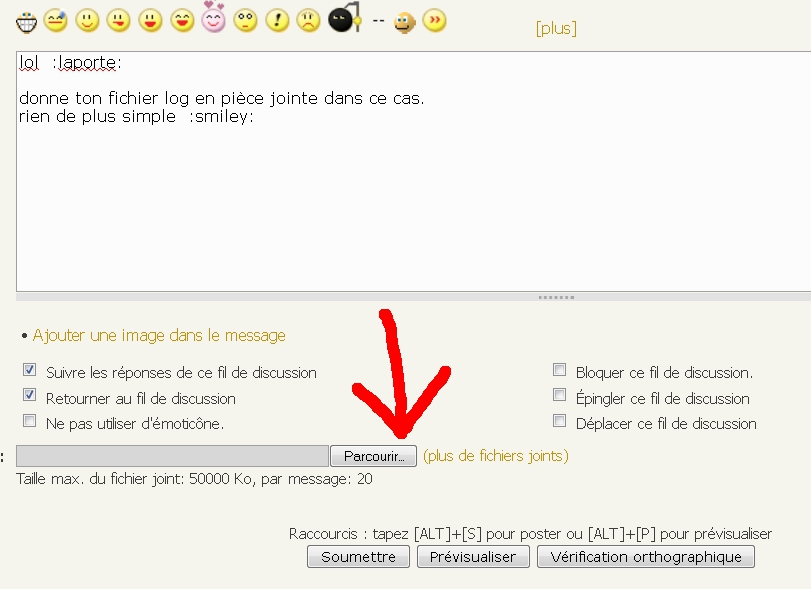
Task: Click the Parcourir... browse button
Action: point(373,456)
